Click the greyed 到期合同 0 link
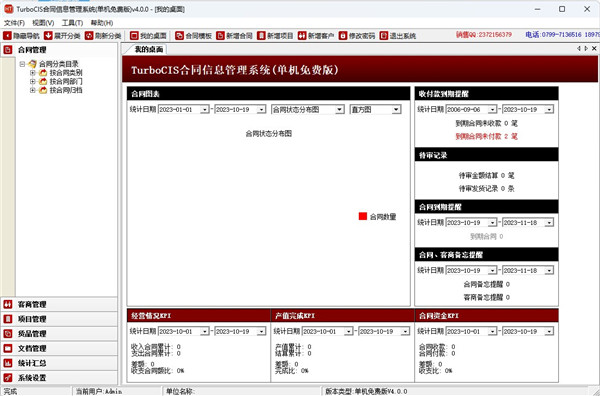The width and height of the screenshot is (600, 396). [x=486, y=237]
